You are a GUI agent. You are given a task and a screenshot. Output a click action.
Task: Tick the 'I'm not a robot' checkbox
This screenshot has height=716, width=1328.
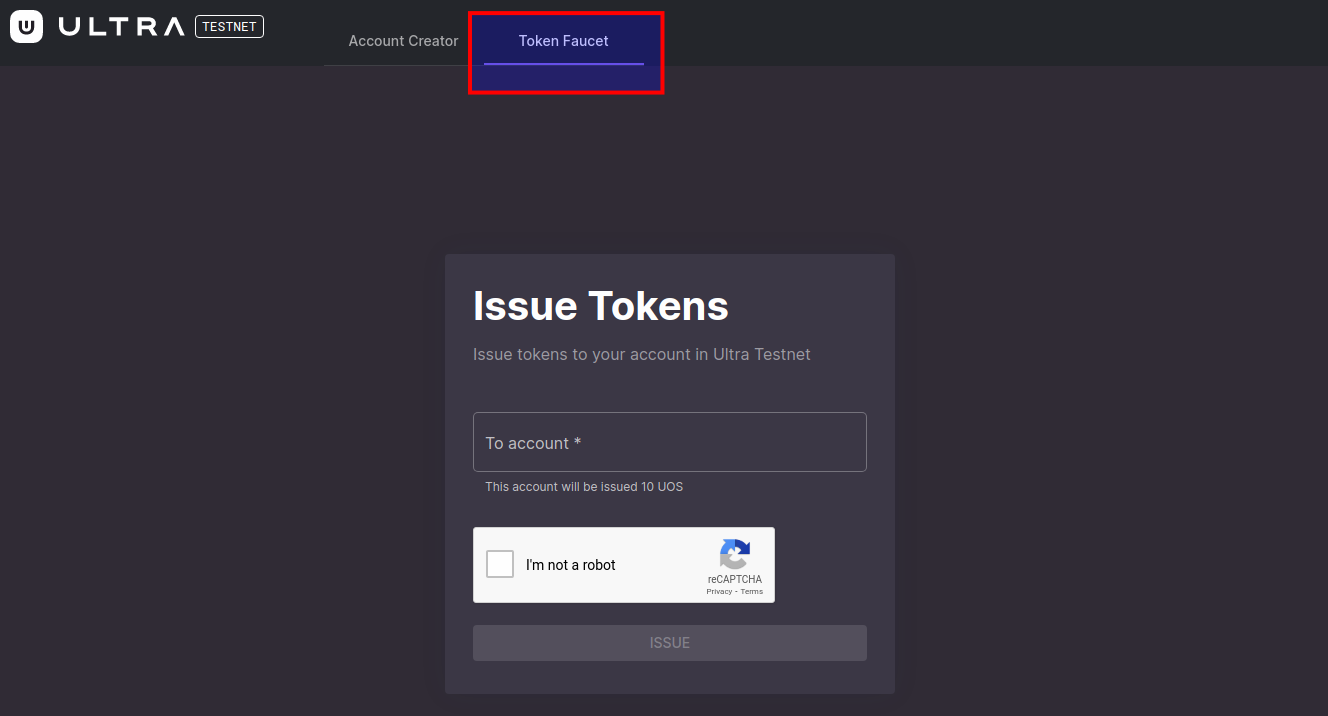500,564
